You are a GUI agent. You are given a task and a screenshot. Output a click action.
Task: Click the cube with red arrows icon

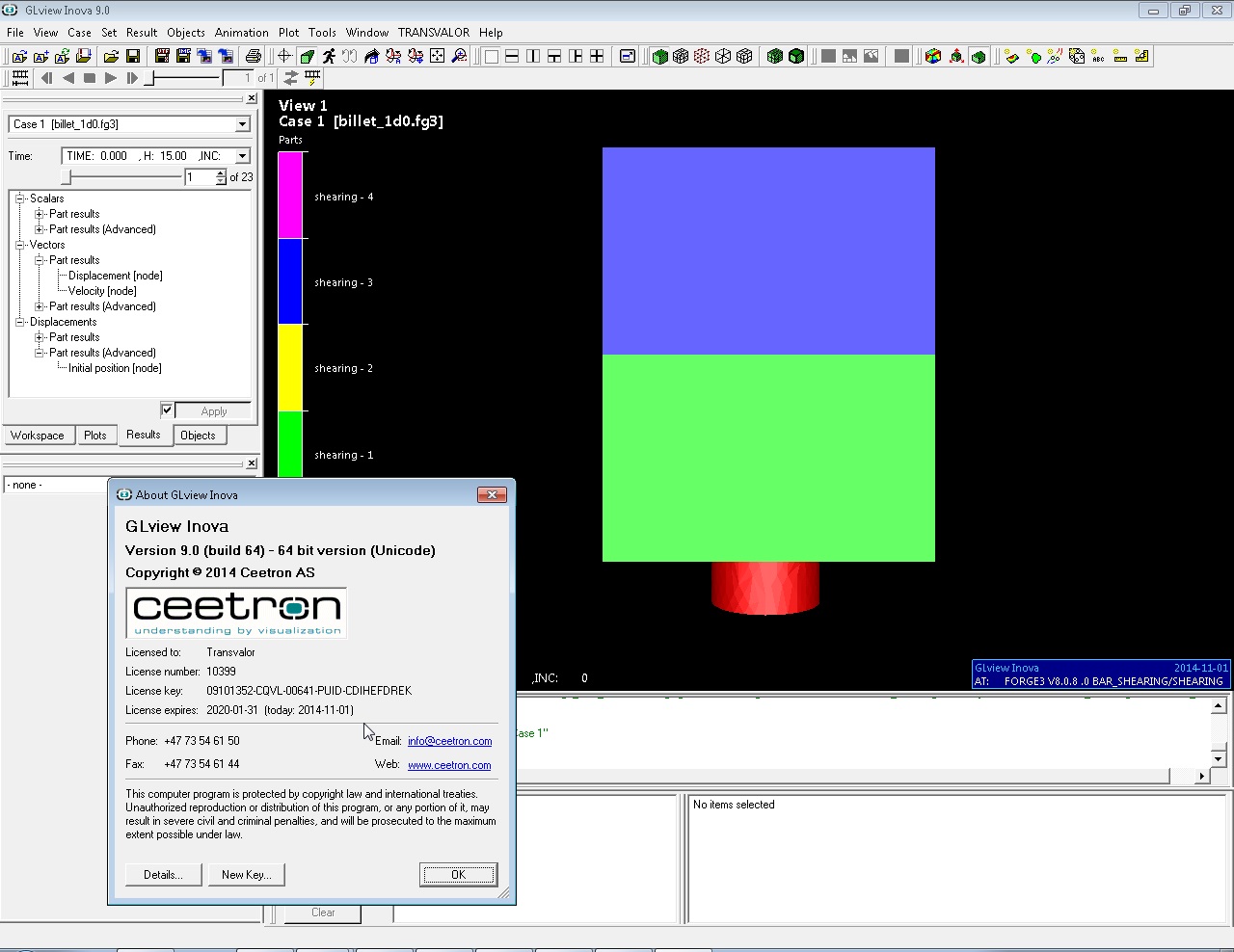click(956, 56)
